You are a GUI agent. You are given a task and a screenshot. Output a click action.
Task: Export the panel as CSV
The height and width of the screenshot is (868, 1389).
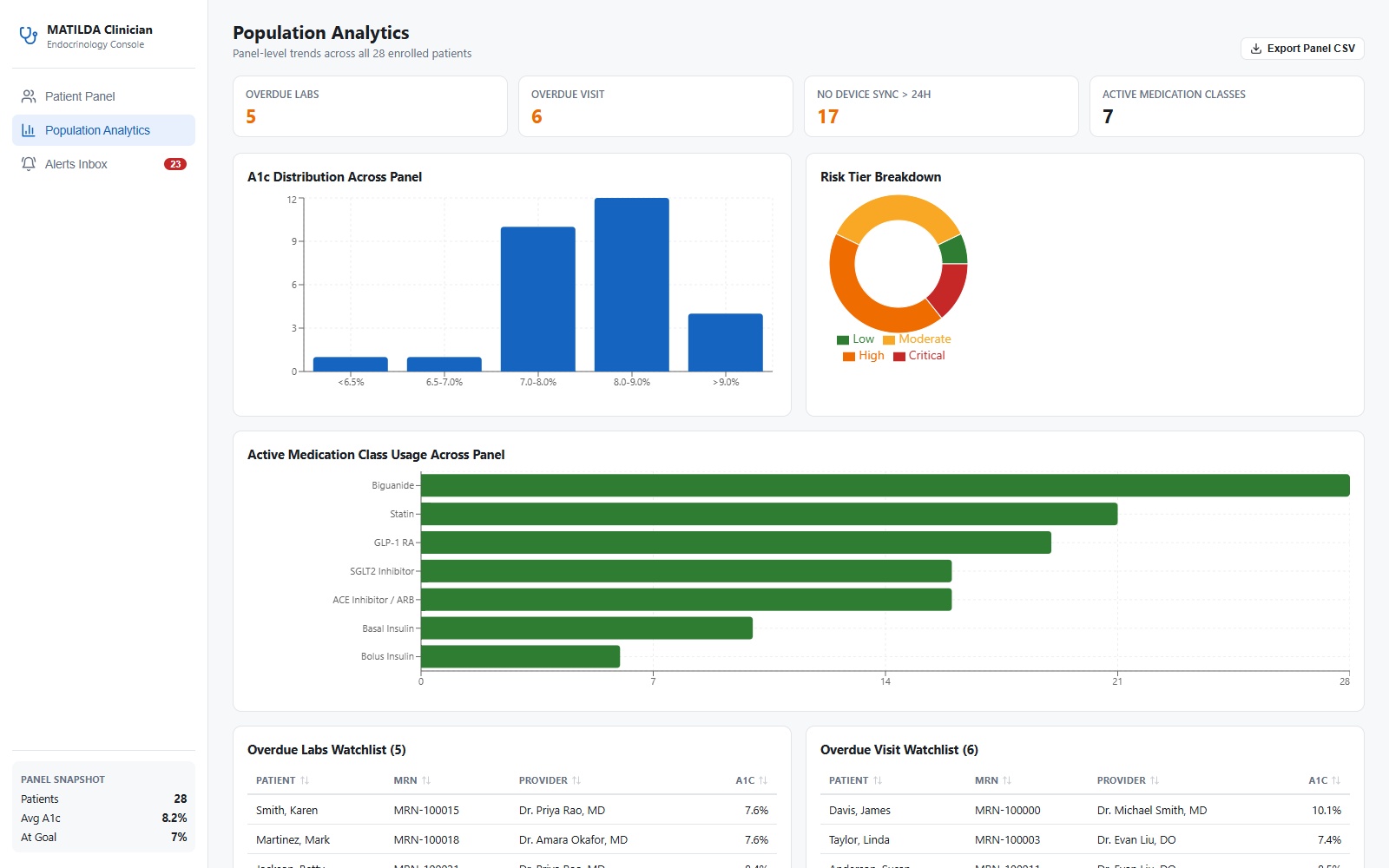[x=1302, y=49]
